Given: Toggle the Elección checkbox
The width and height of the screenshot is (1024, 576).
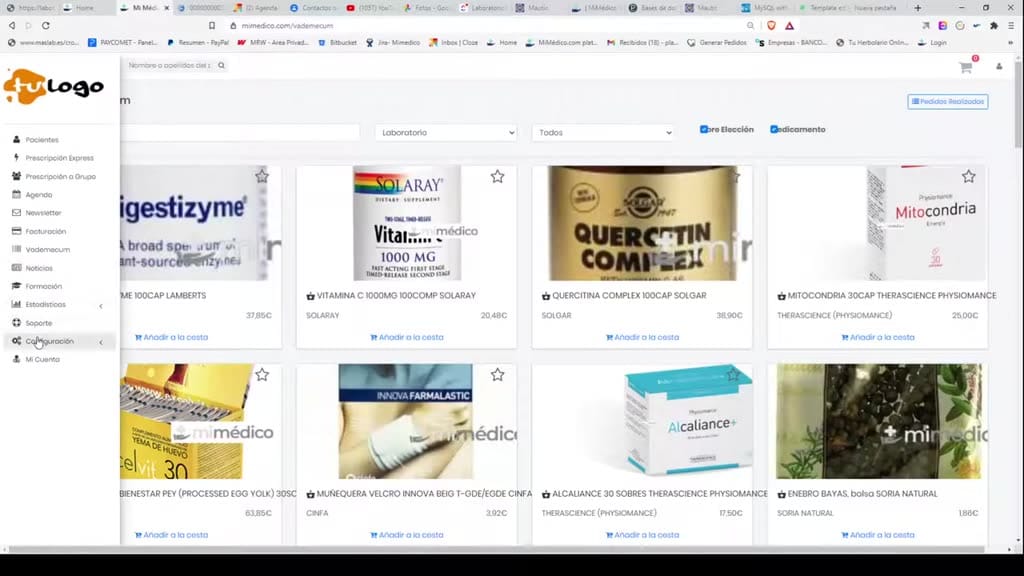Looking at the screenshot, I should (x=703, y=129).
